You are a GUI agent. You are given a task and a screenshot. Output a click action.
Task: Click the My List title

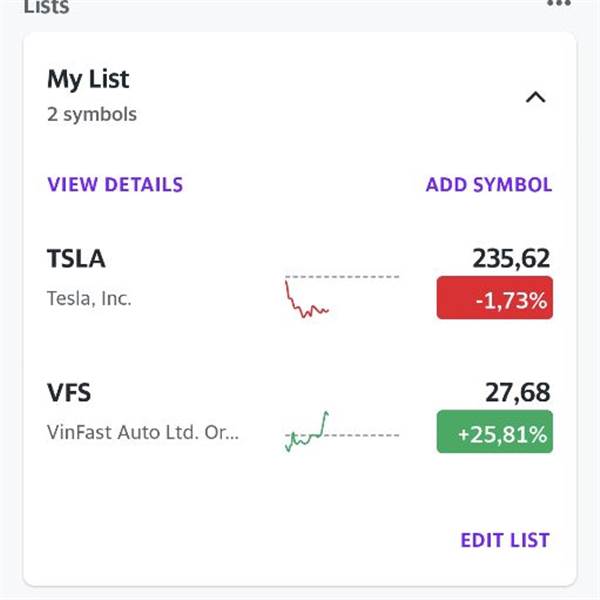[x=88, y=79]
